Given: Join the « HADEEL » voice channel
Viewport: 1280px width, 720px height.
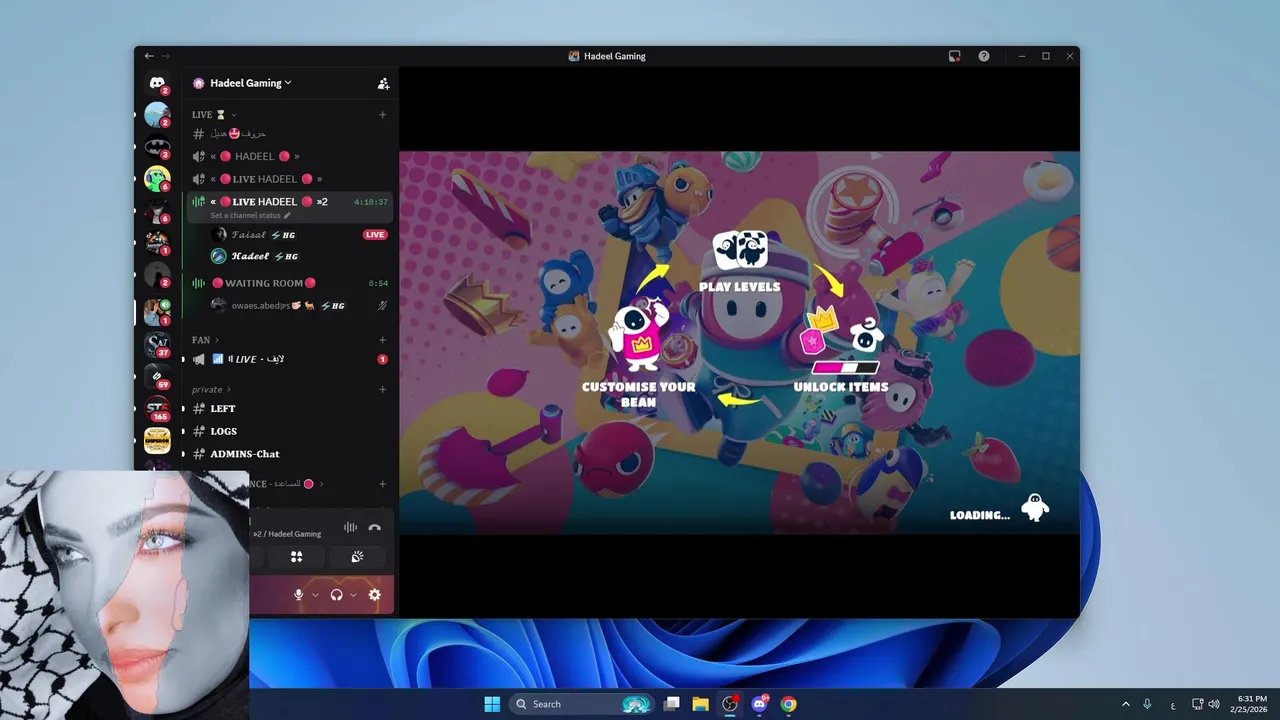Looking at the screenshot, I should [x=290, y=156].
